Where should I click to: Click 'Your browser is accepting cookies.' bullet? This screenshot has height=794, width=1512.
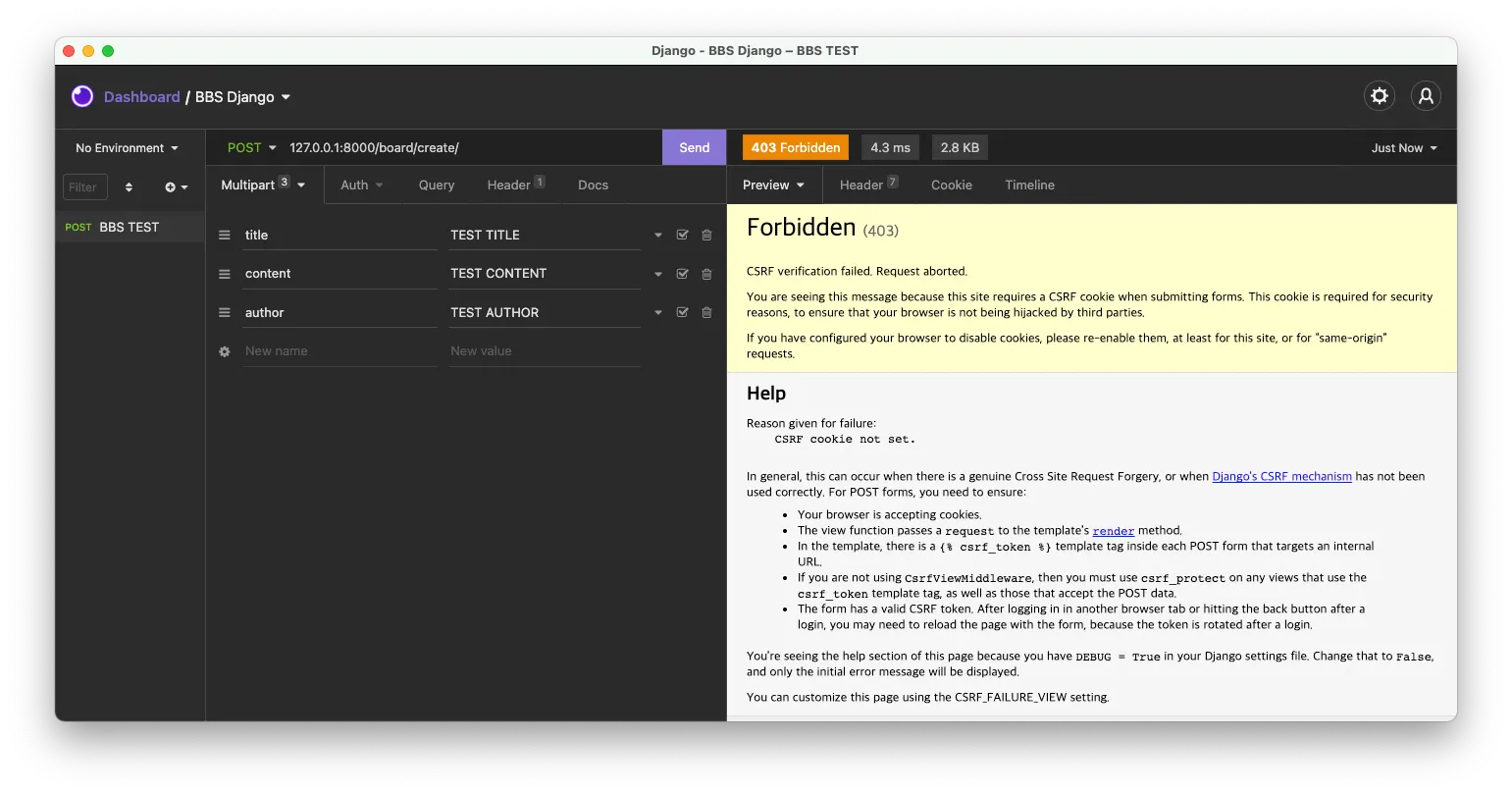point(889,514)
